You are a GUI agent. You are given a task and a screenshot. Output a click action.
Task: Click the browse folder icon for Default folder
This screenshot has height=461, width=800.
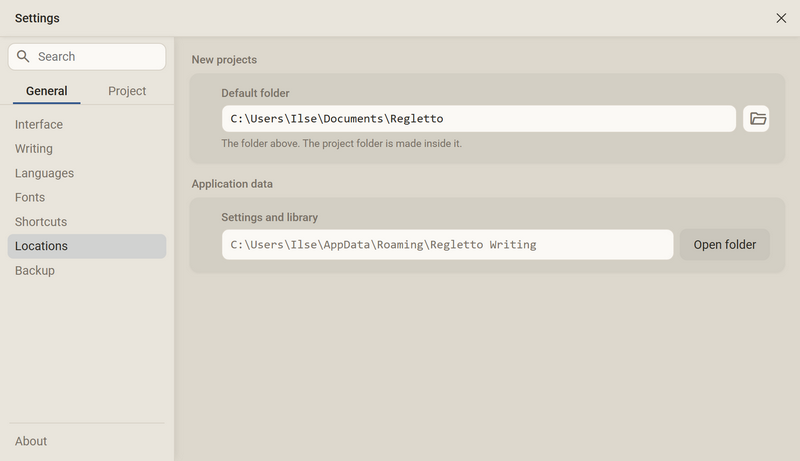(756, 119)
